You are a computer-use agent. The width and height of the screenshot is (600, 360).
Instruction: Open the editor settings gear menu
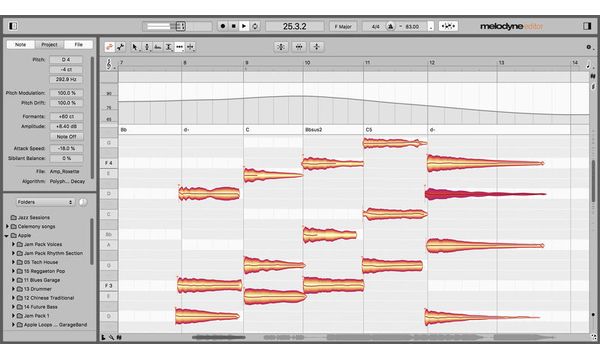pyautogui.click(x=589, y=47)
